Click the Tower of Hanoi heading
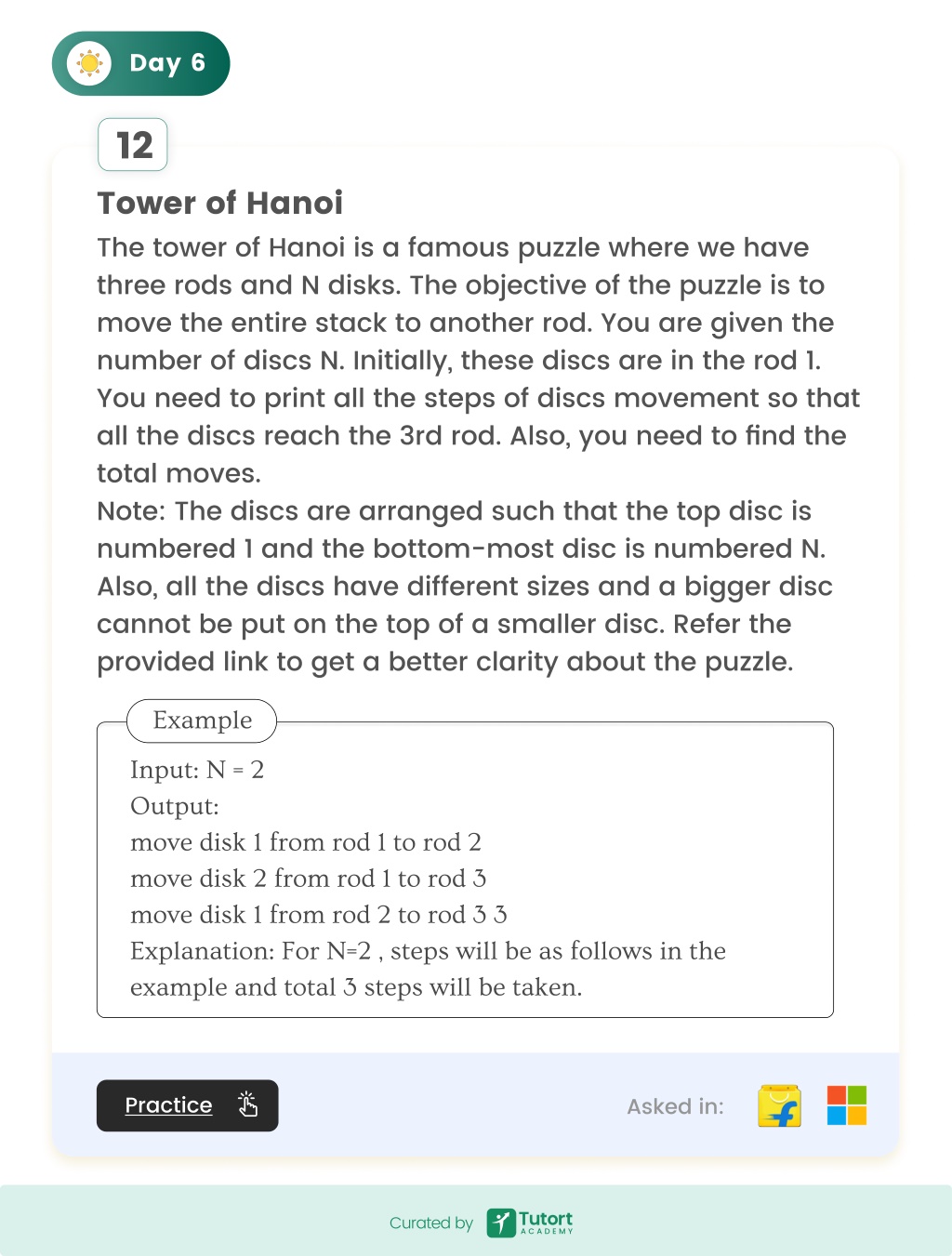The width and height of the screenshot is (952, 1256). (x=220, y=203)
